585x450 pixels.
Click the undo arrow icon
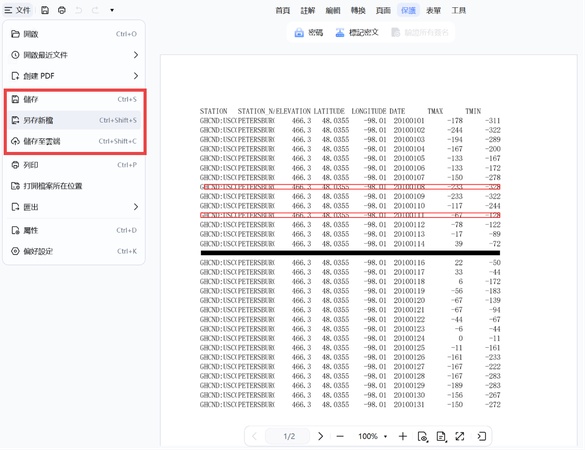[79, 10]
